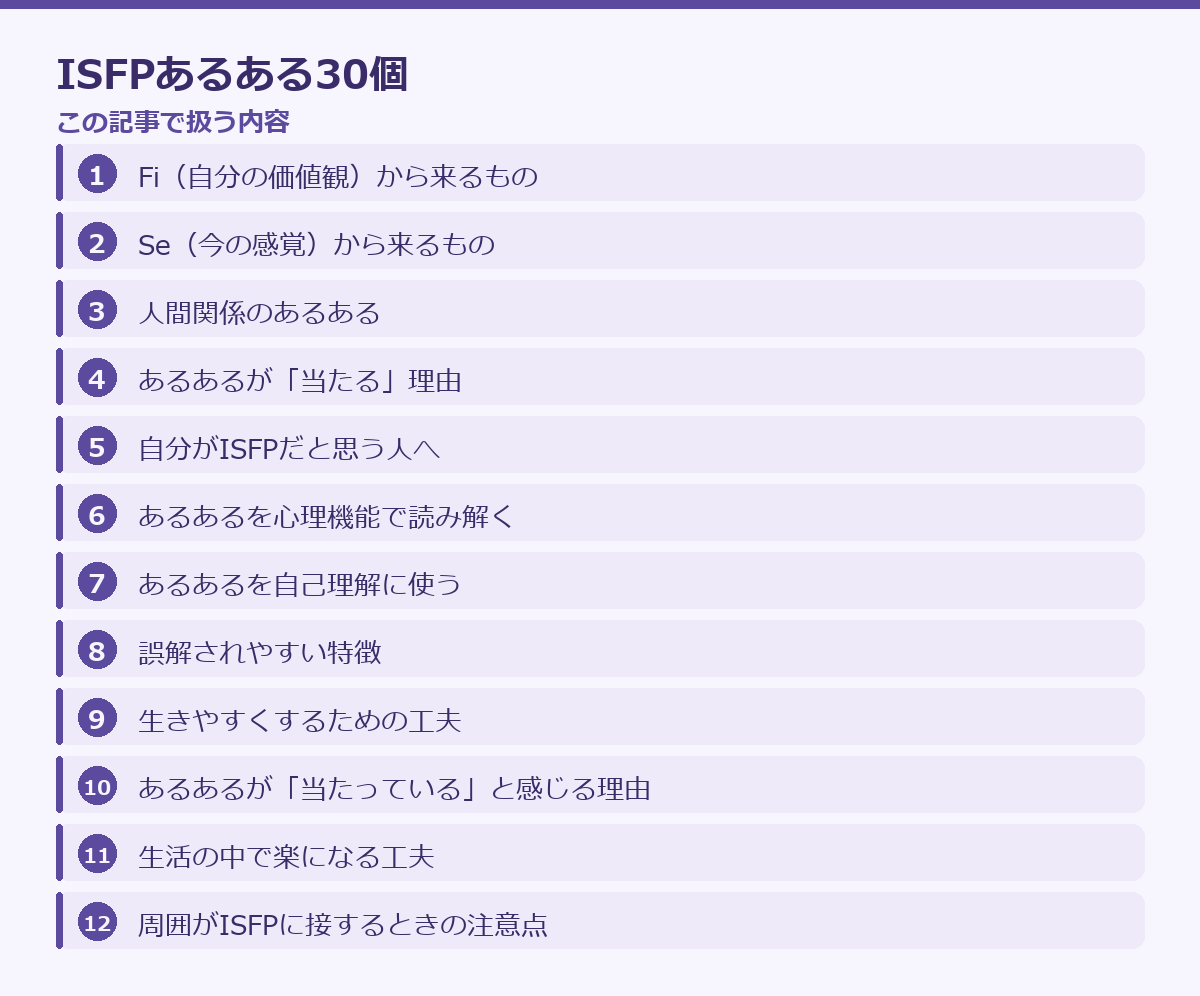This screenshot has height=996, width=1200.
Task: Click the number 10 circle badge
Action: (97, 787)
